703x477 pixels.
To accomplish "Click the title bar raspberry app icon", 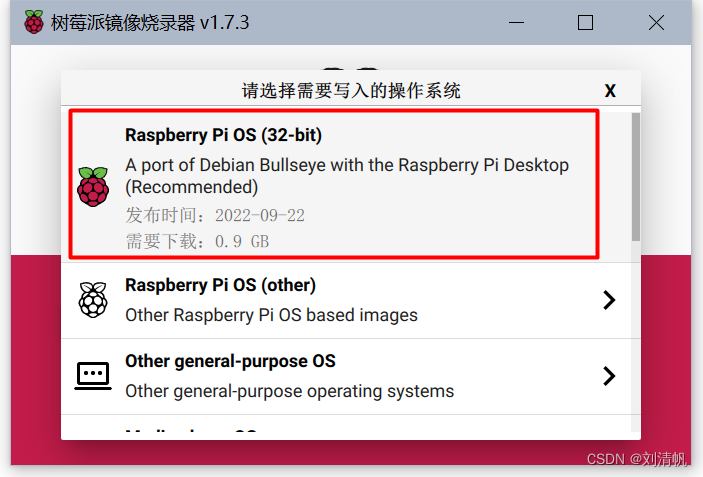I will (34, 22).
